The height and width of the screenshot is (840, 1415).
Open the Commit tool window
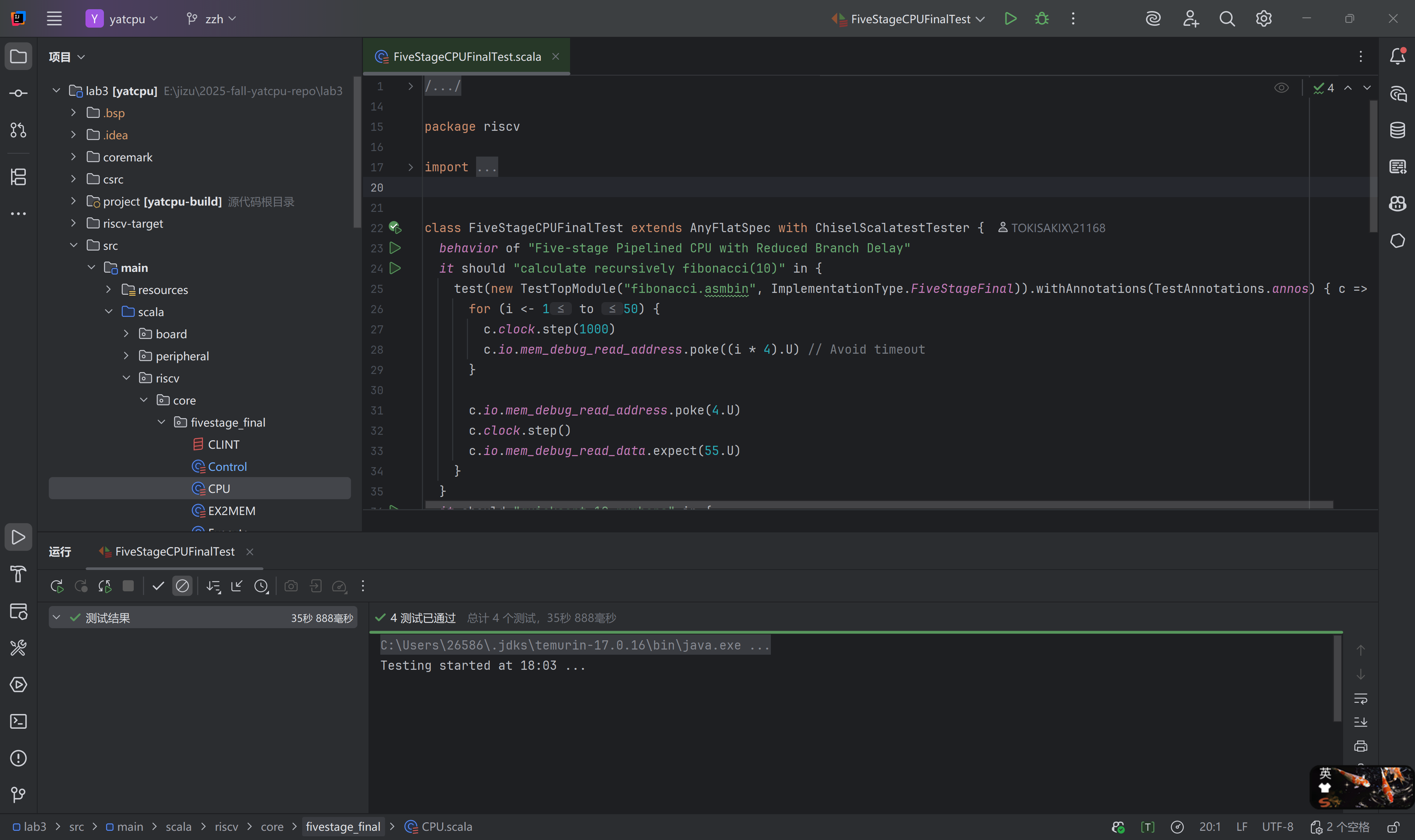point(18,94)
